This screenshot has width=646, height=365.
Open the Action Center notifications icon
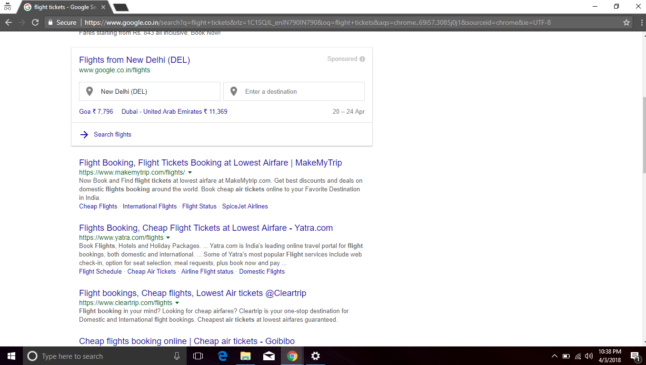coord(635,356)
